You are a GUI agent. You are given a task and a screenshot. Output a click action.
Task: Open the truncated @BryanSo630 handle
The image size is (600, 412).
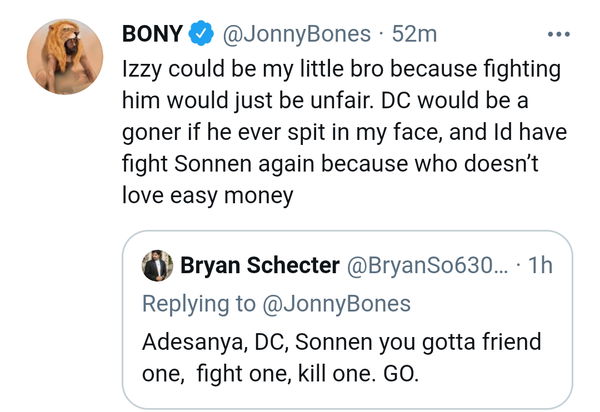pos(428,267)
